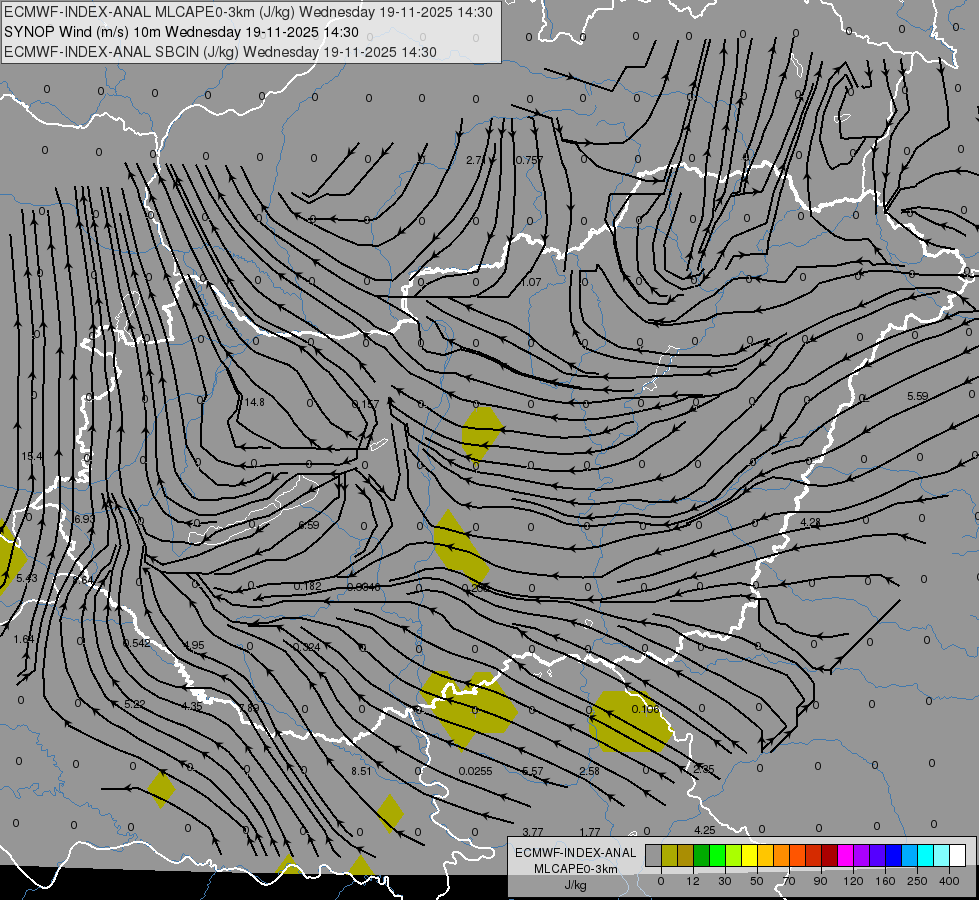The width and height of the screenshot is (979, 900).
Task: Click the 5.43 map value
Action: point(27,578)
